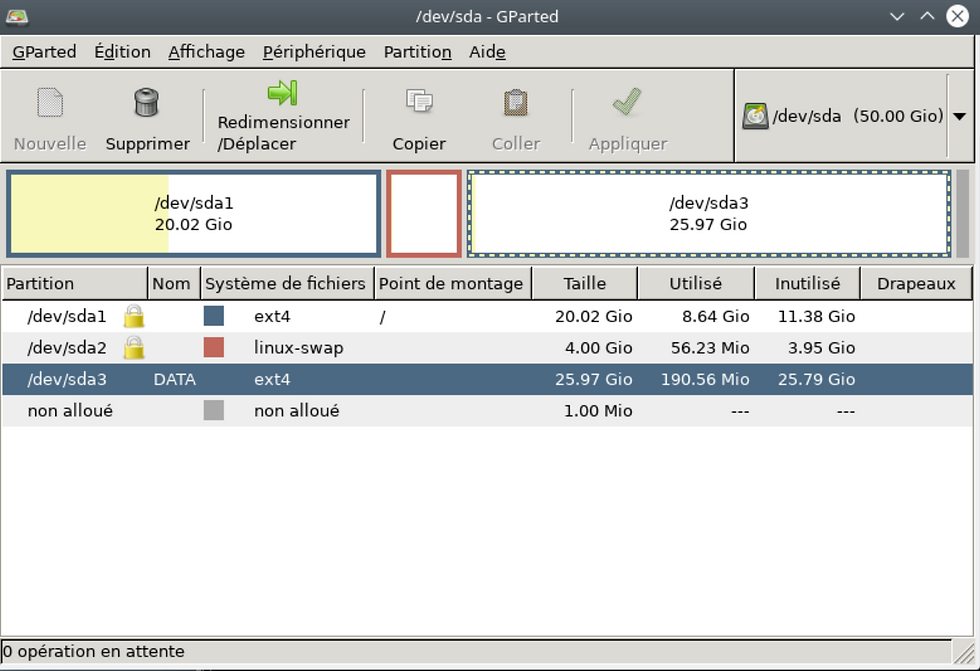Image resolution: width=980 pixels, height=671 pixels.
Task: Sort by the Nom column header
Action: point(174,284)
